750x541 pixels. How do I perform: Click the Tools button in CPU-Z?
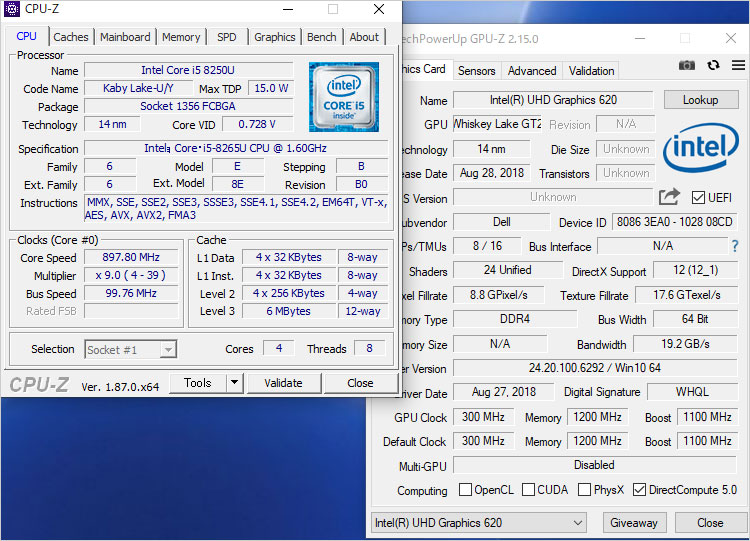198,383
